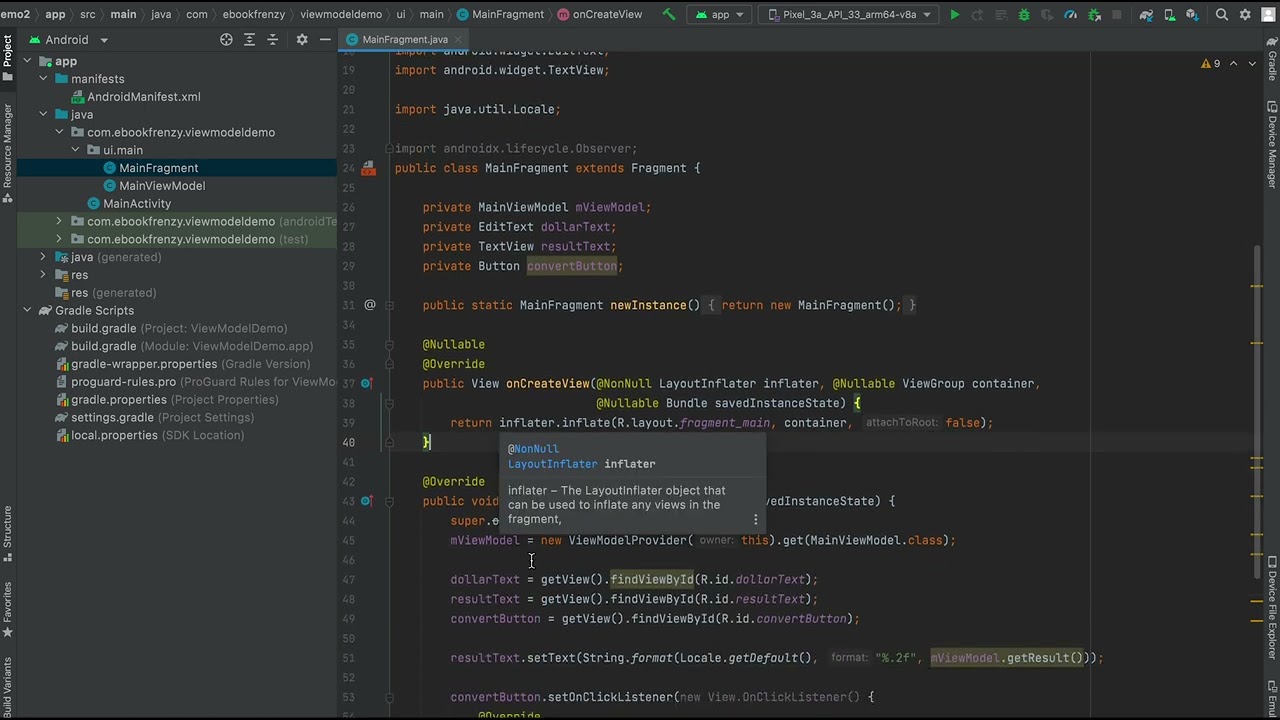Image resolution: width=1280 pixels, height=720 pixels.
Task: Toggle code fold marker on line 38
Action: pyautogui.click(x=389, y=403)
